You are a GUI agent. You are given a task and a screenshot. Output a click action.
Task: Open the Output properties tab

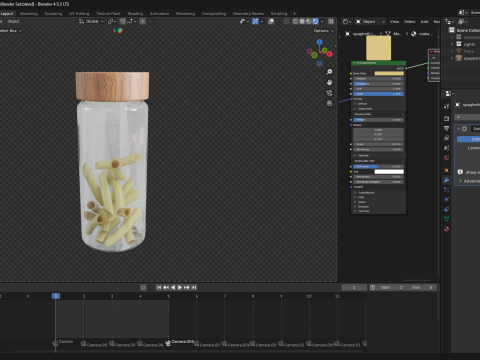pyautogui.click(x=447, y=128)
